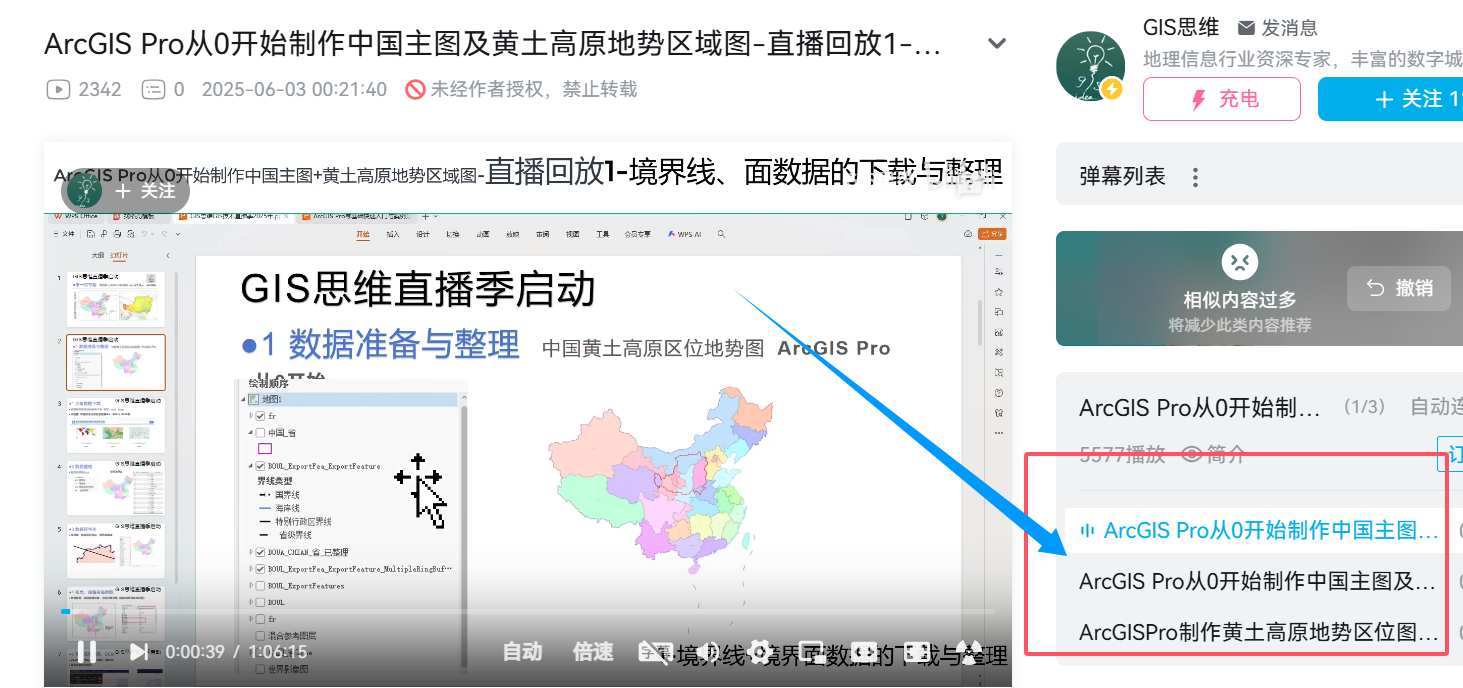The height and width of the screenshot is (688, 1463).
Task: Click the danmaku count icon beside 0
Action: (x=153, y=89)
